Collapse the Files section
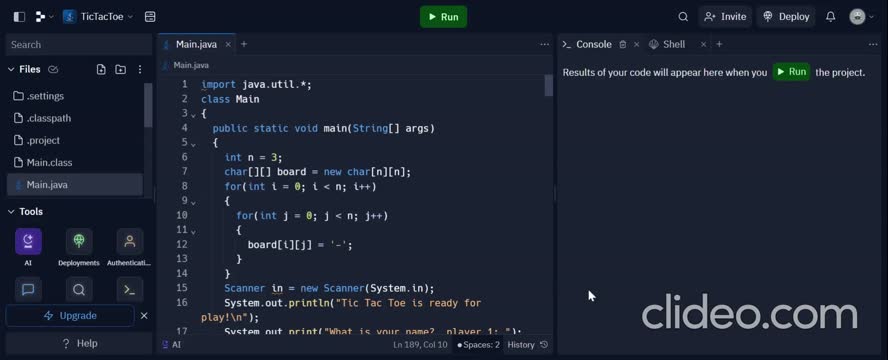 coord(11,70)
